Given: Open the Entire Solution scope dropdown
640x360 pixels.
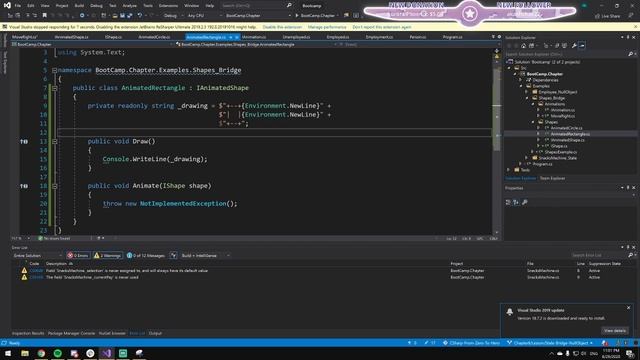Looking at the screenshot, I should coord(37,256).
